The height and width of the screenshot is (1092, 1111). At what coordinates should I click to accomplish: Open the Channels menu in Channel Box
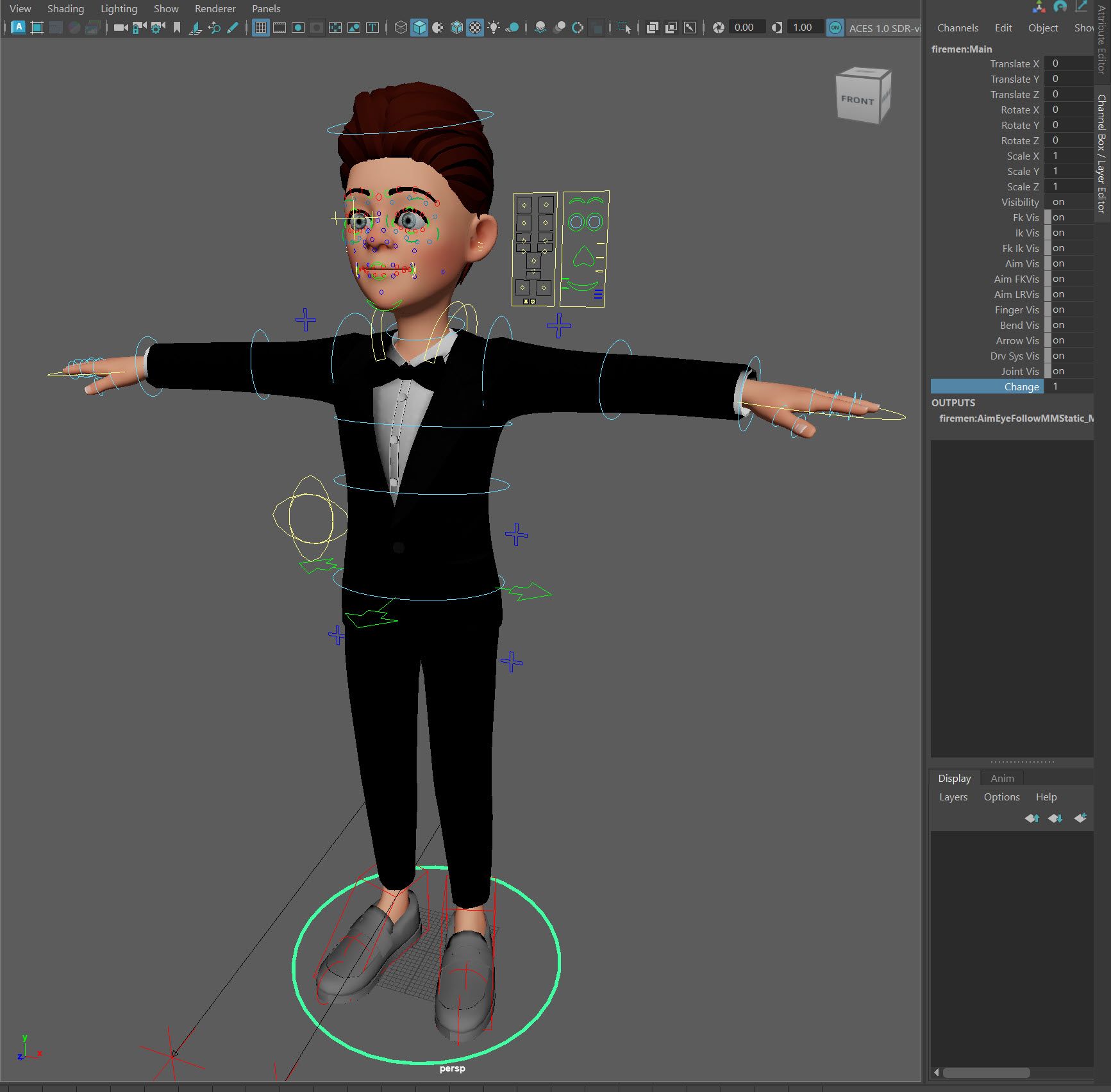pos(957,28)
